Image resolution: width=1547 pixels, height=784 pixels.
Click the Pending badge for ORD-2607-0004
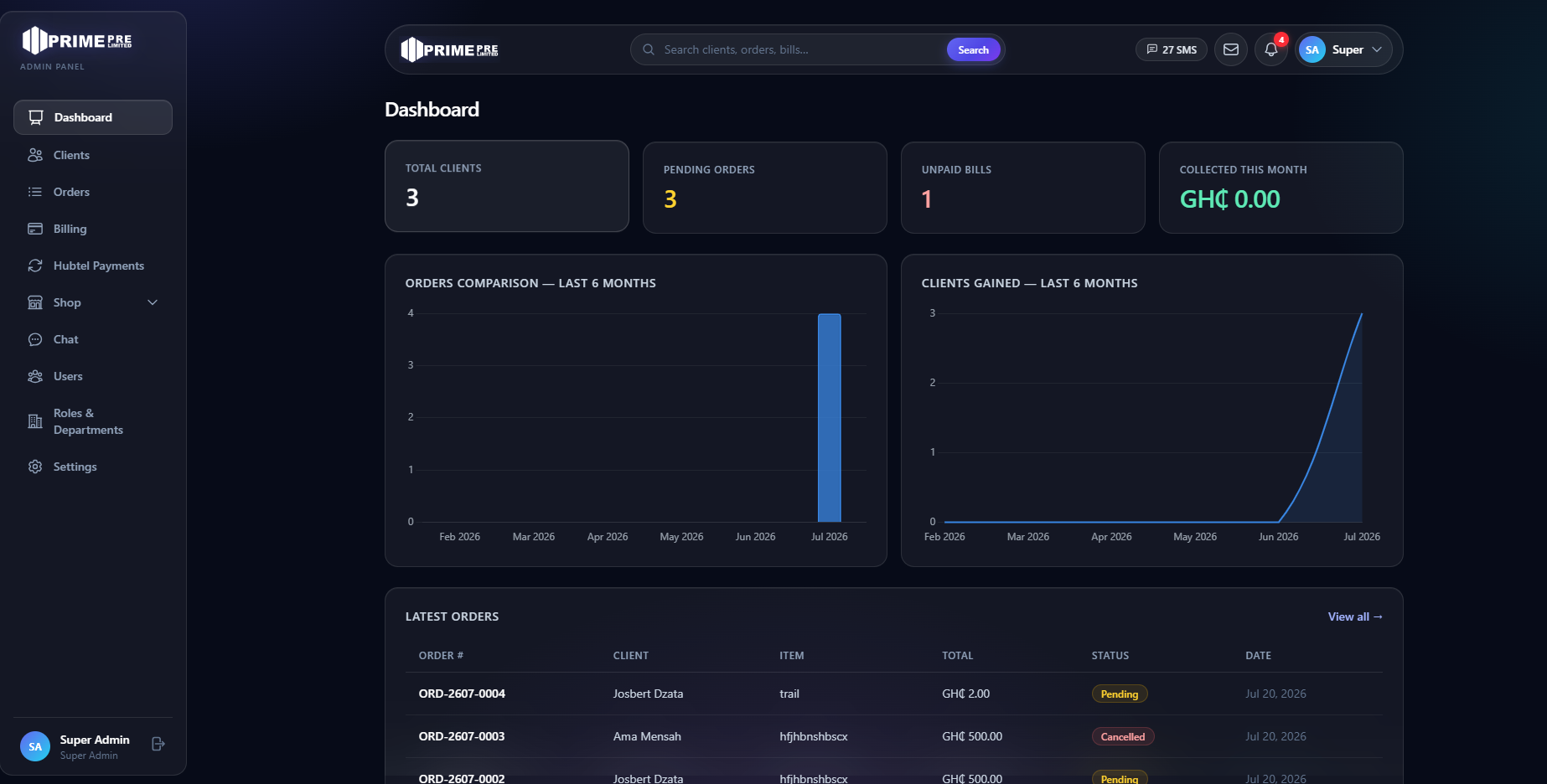[1120, 694]
